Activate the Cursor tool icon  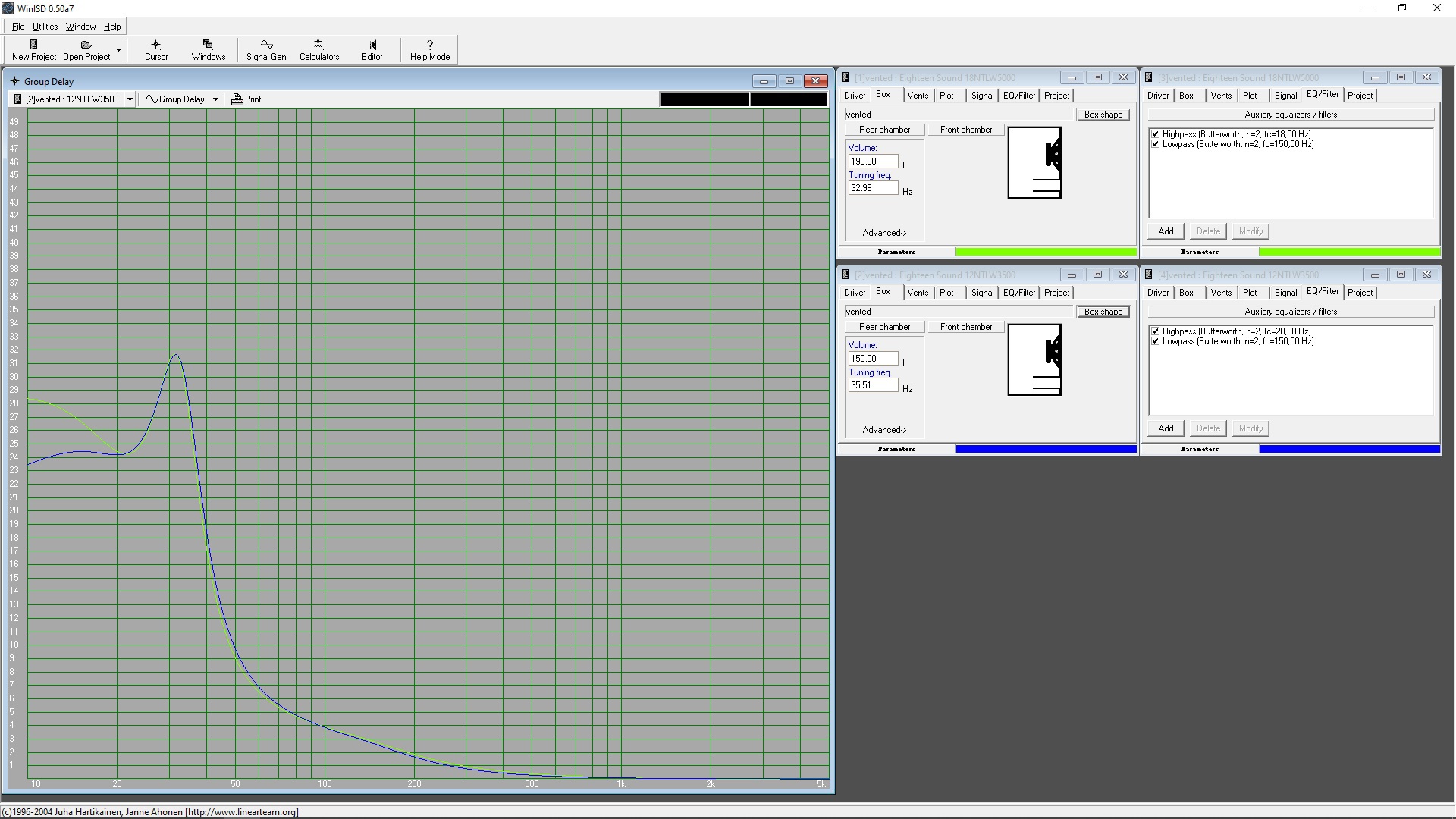[156, 45]
